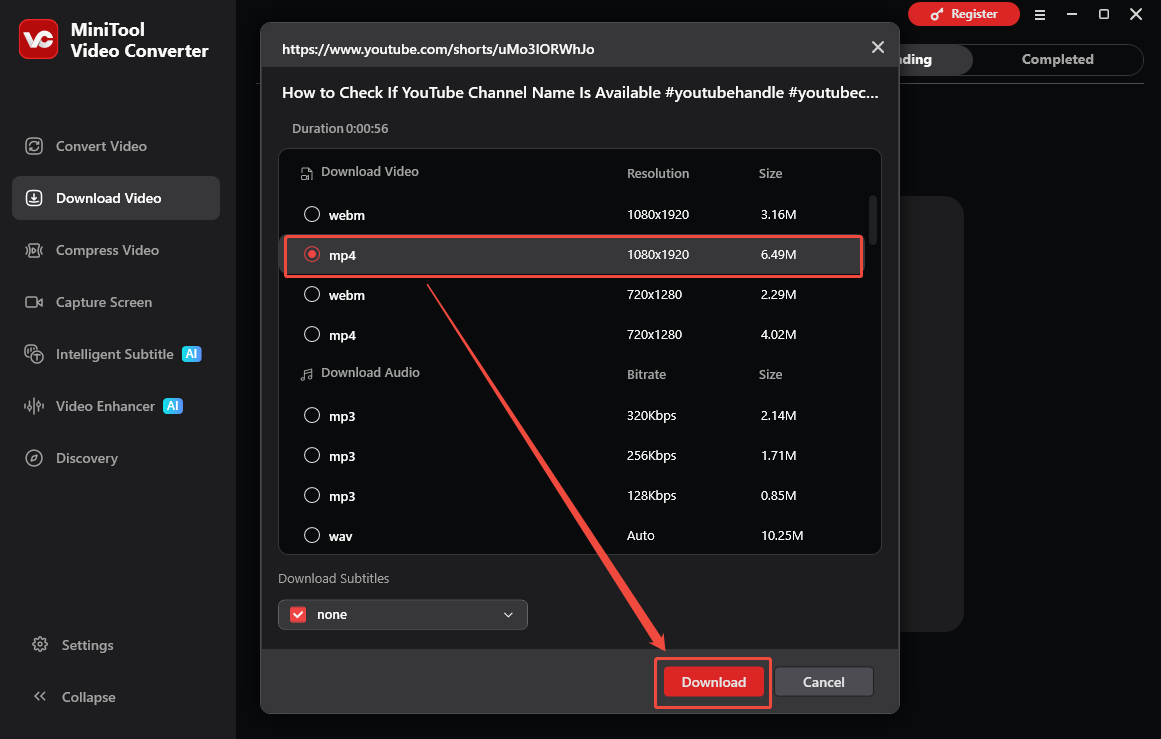1161x739 pixels.
Task: Minimize the application window
Action: pos(1071,14)
